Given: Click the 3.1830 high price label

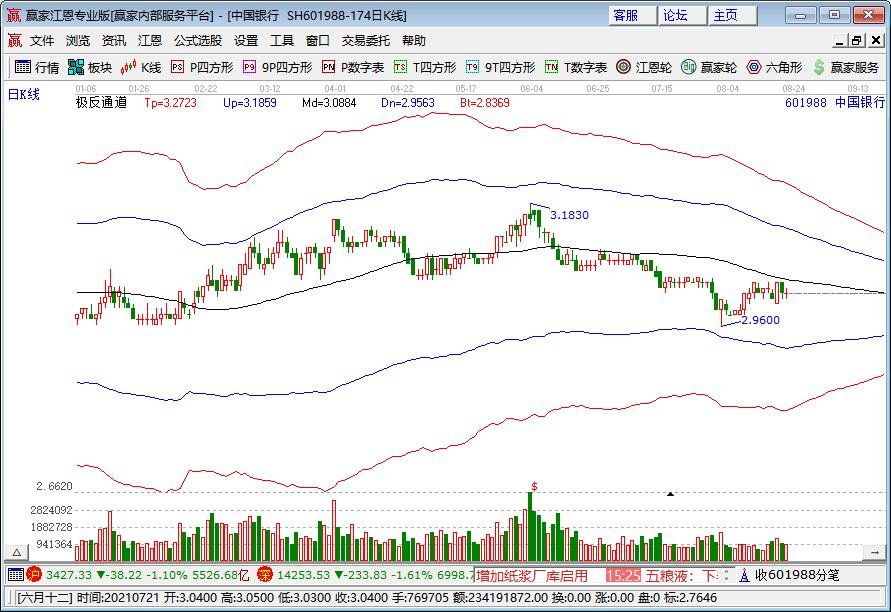Looking at the screenshot, I should click(x=569, y=215).
